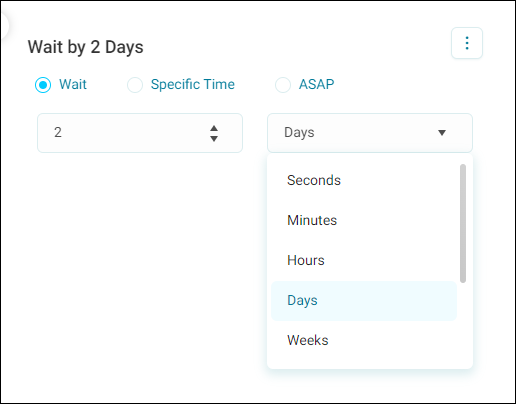Click the stepper down arrow for wait value
The image size is (516, 404).
(x=214, y=138)
